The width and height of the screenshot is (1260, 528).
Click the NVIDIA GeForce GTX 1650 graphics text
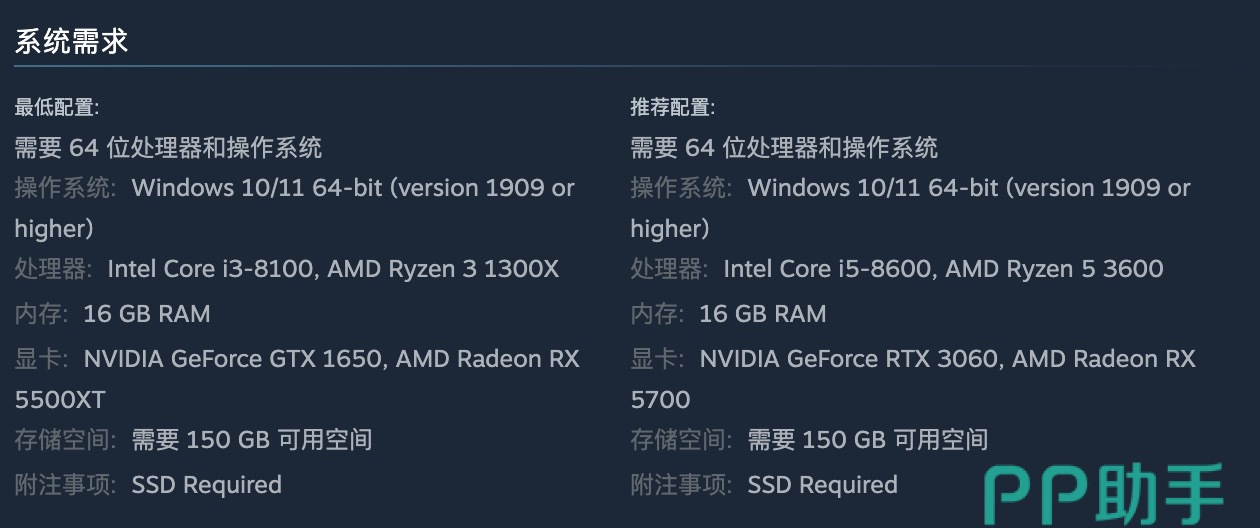[x=233, y=359]
